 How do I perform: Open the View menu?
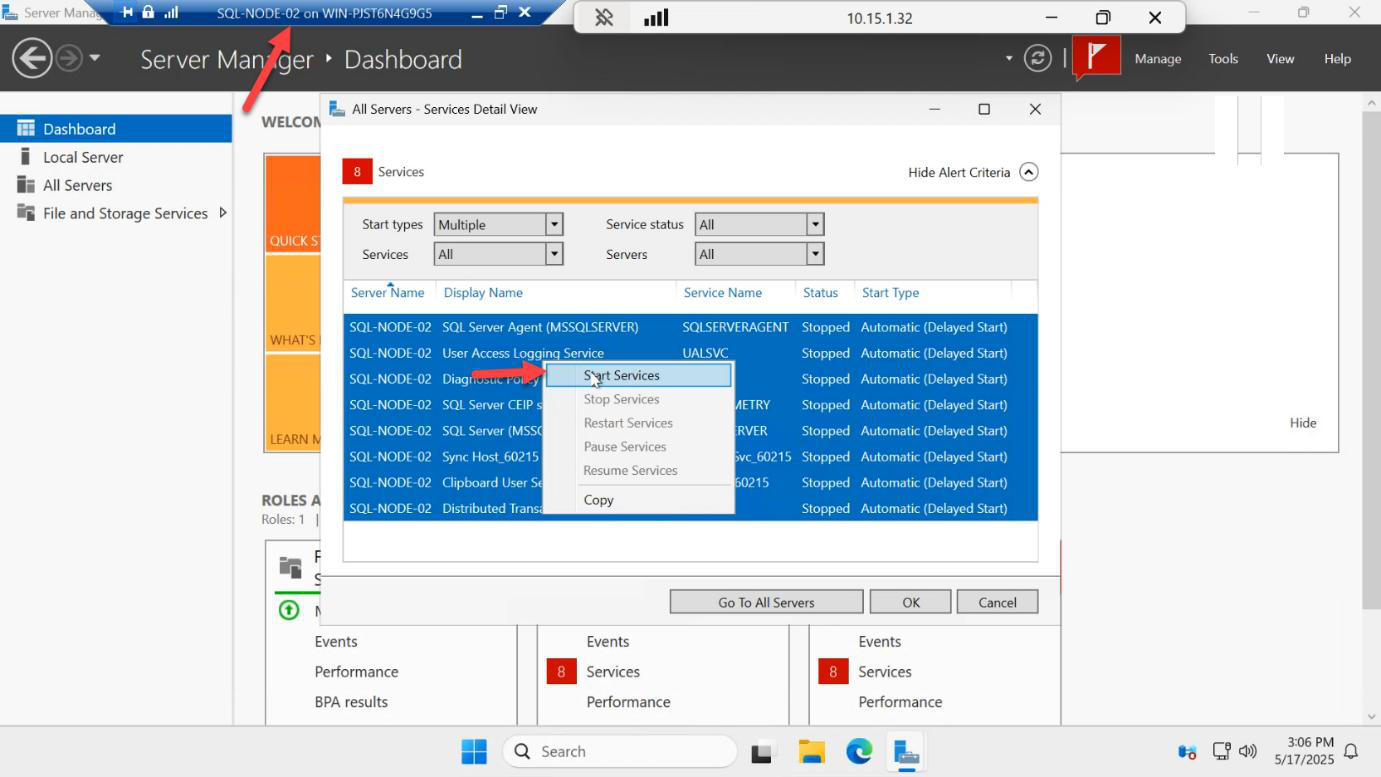tap(1280, 59)
